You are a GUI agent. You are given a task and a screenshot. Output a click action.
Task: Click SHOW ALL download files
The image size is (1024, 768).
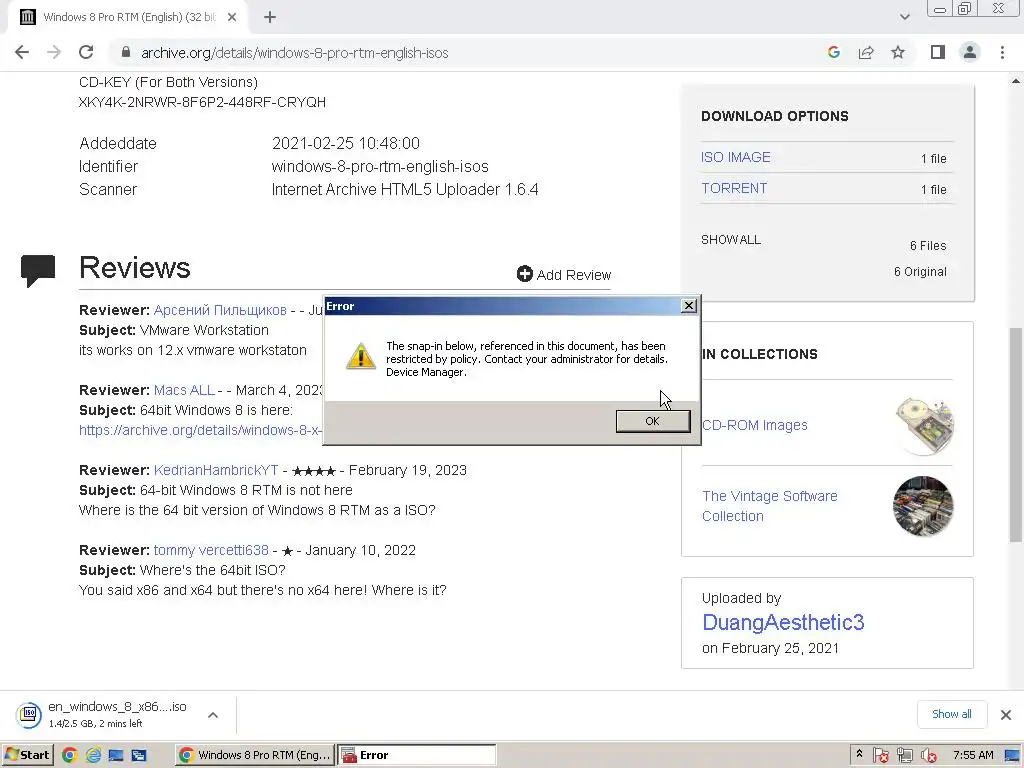[731, 240]
